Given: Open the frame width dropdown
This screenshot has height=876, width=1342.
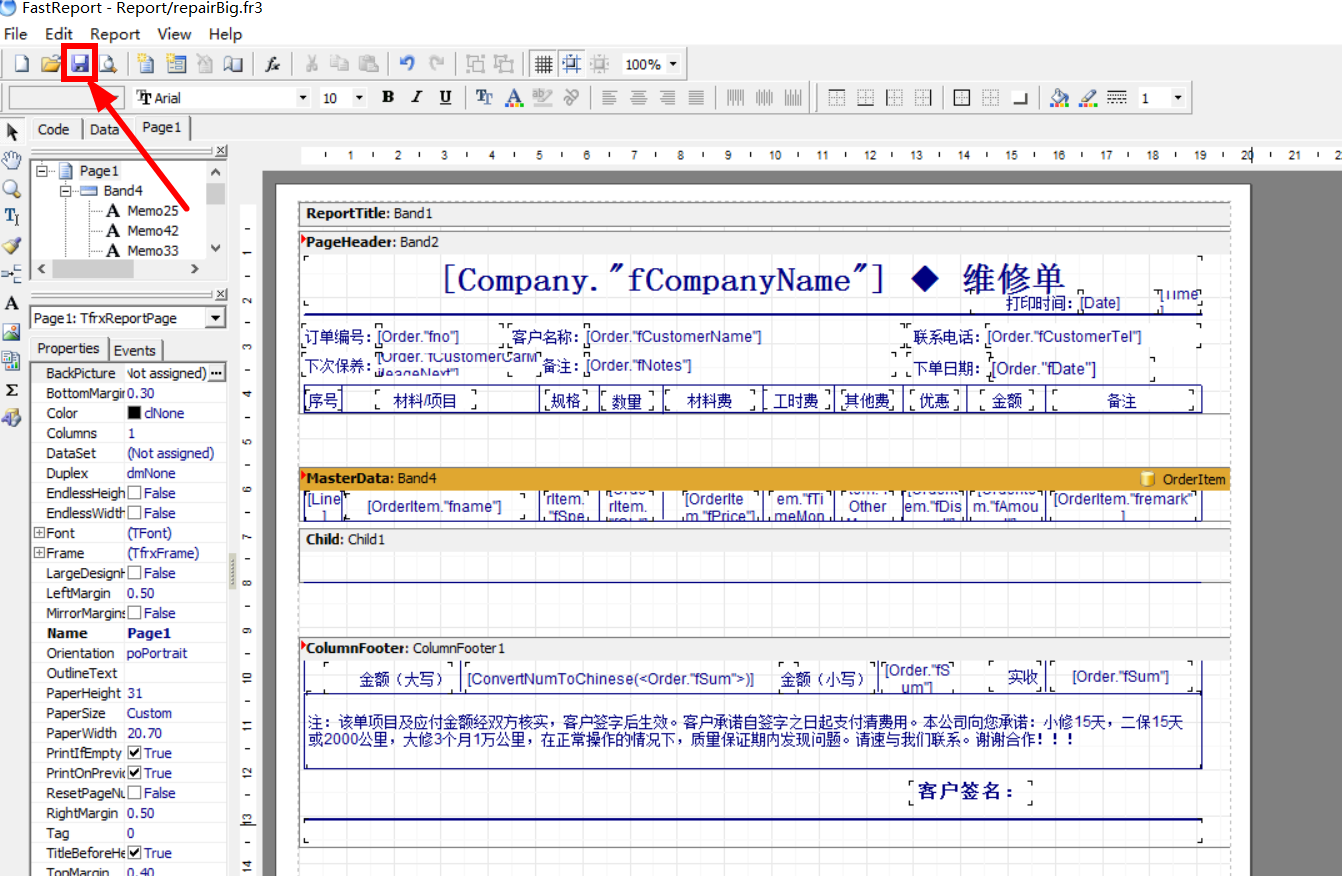Looking at the screenshot, I should tap(1178, 97).
